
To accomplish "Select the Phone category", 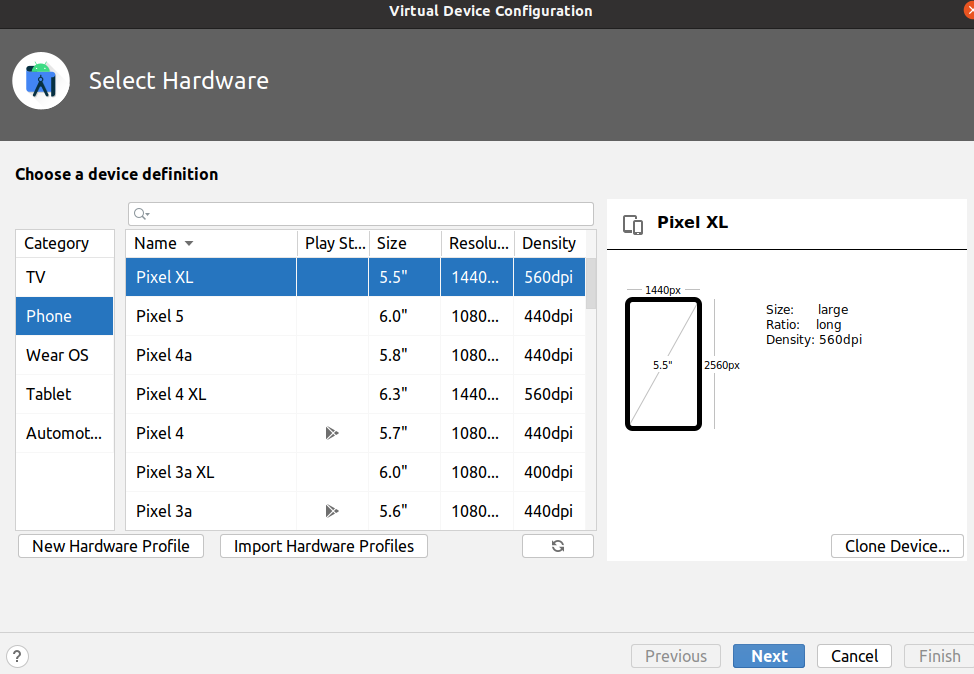I will click(x=65, y=316).
